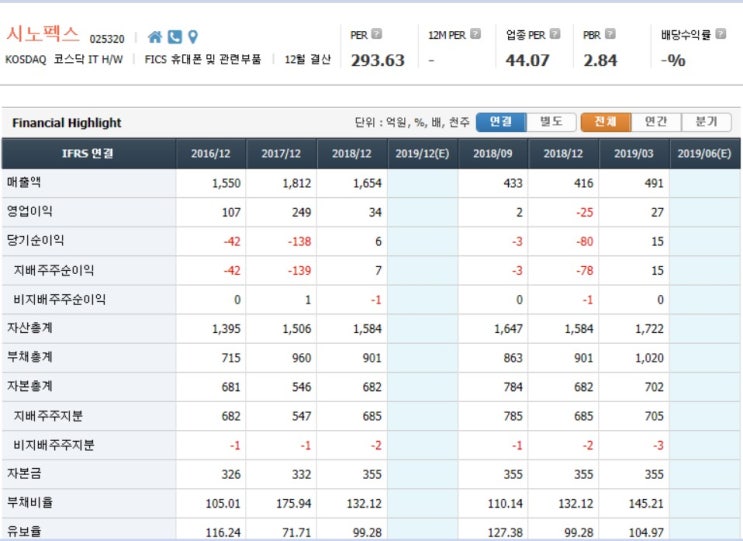Click the 2019/03 매출액 value 491

(x=654, y=183)
